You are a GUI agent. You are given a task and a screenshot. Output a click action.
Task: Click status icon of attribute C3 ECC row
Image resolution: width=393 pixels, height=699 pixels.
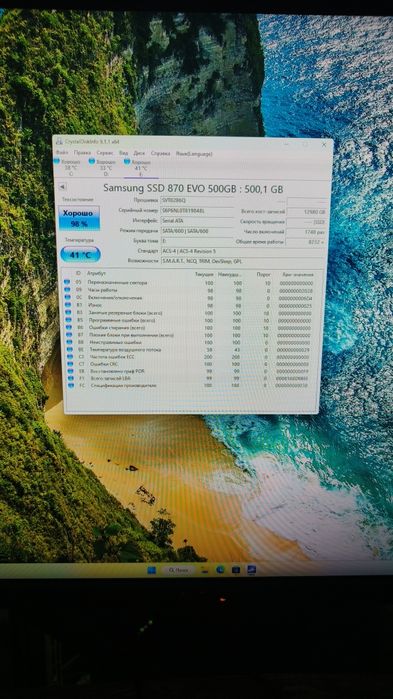point(70,357)
